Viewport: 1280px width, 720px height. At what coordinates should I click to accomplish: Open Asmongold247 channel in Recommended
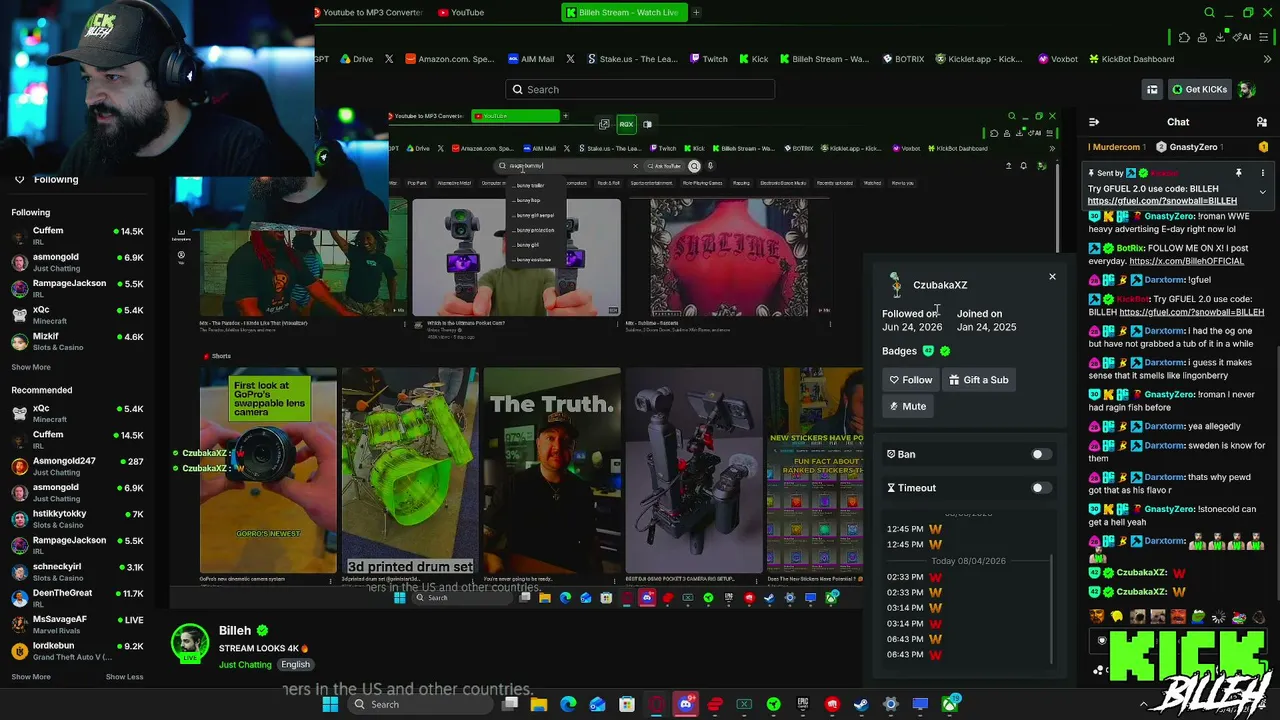tap(77, 467)
